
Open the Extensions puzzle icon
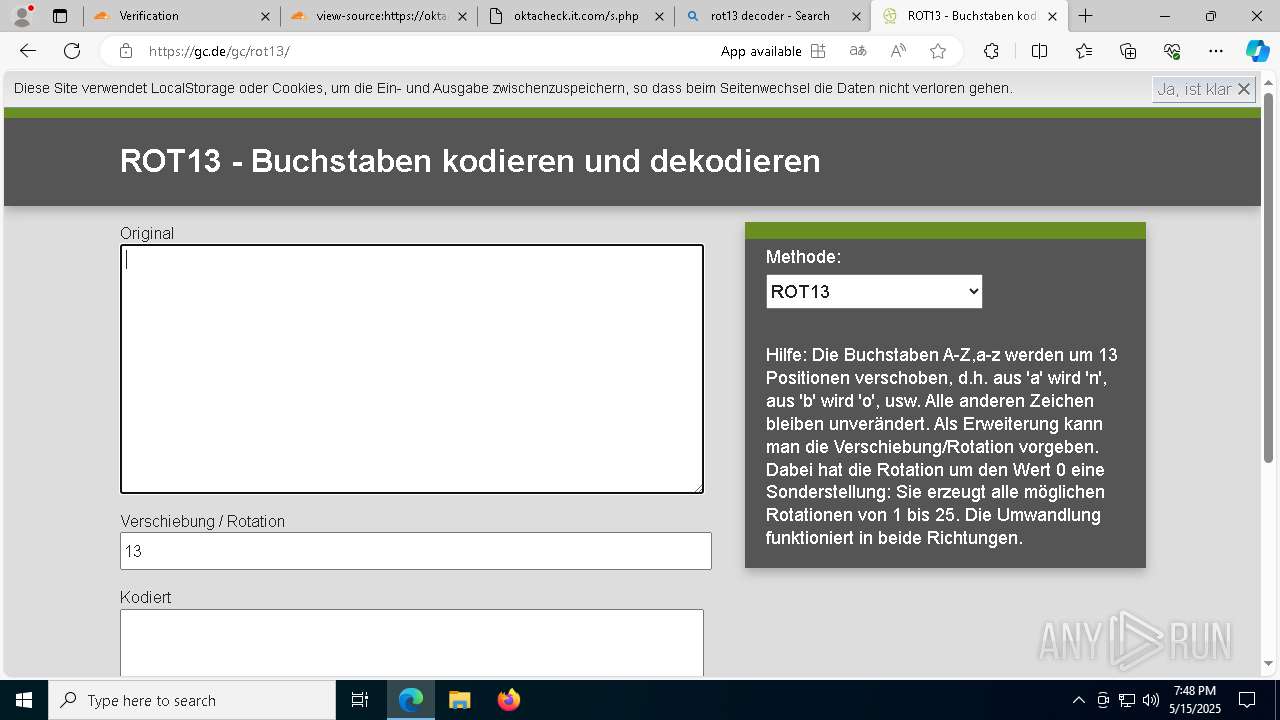[x=991, y=51]
